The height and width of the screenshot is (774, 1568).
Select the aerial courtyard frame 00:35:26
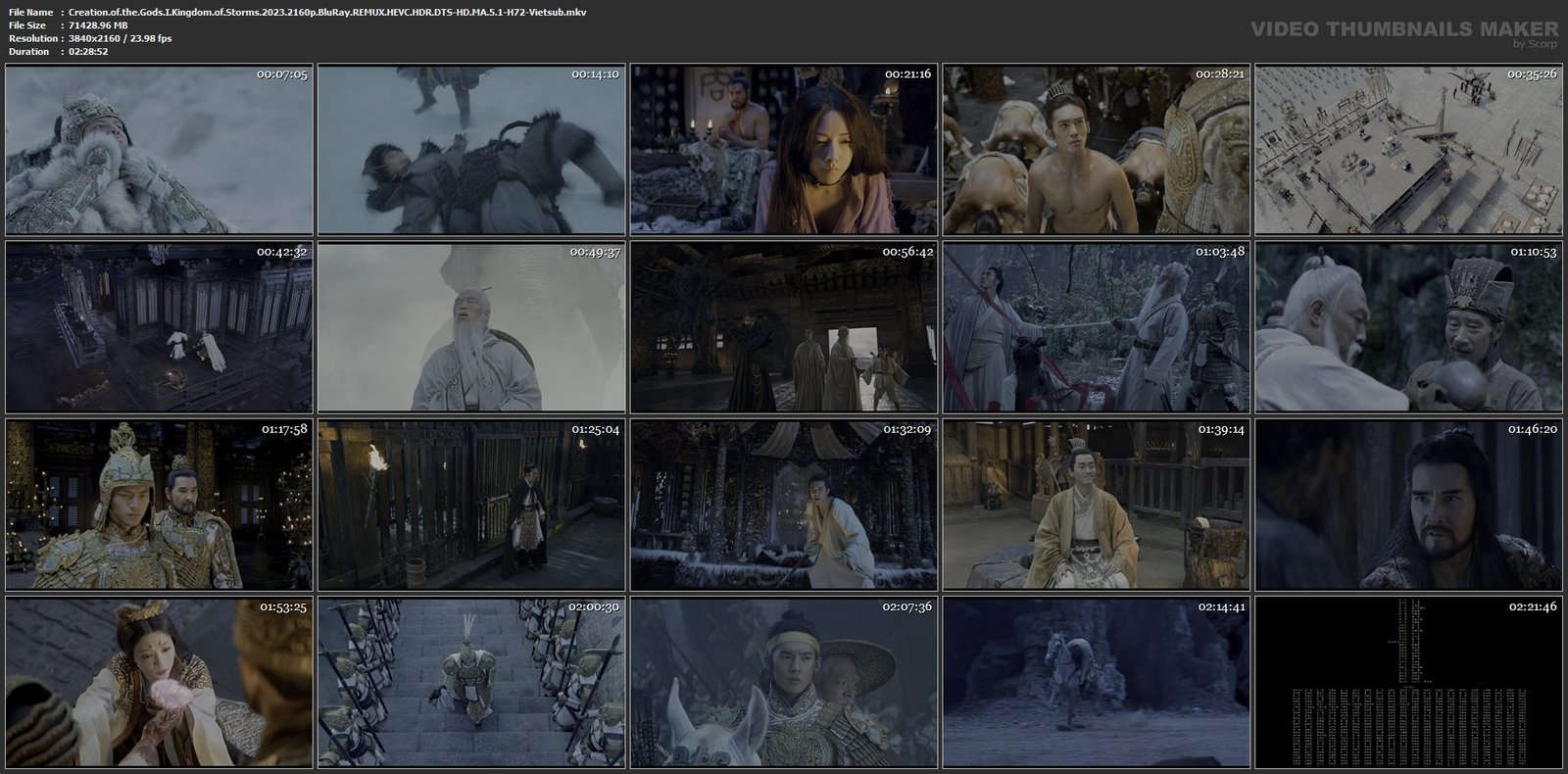[x=1409, y=150]
